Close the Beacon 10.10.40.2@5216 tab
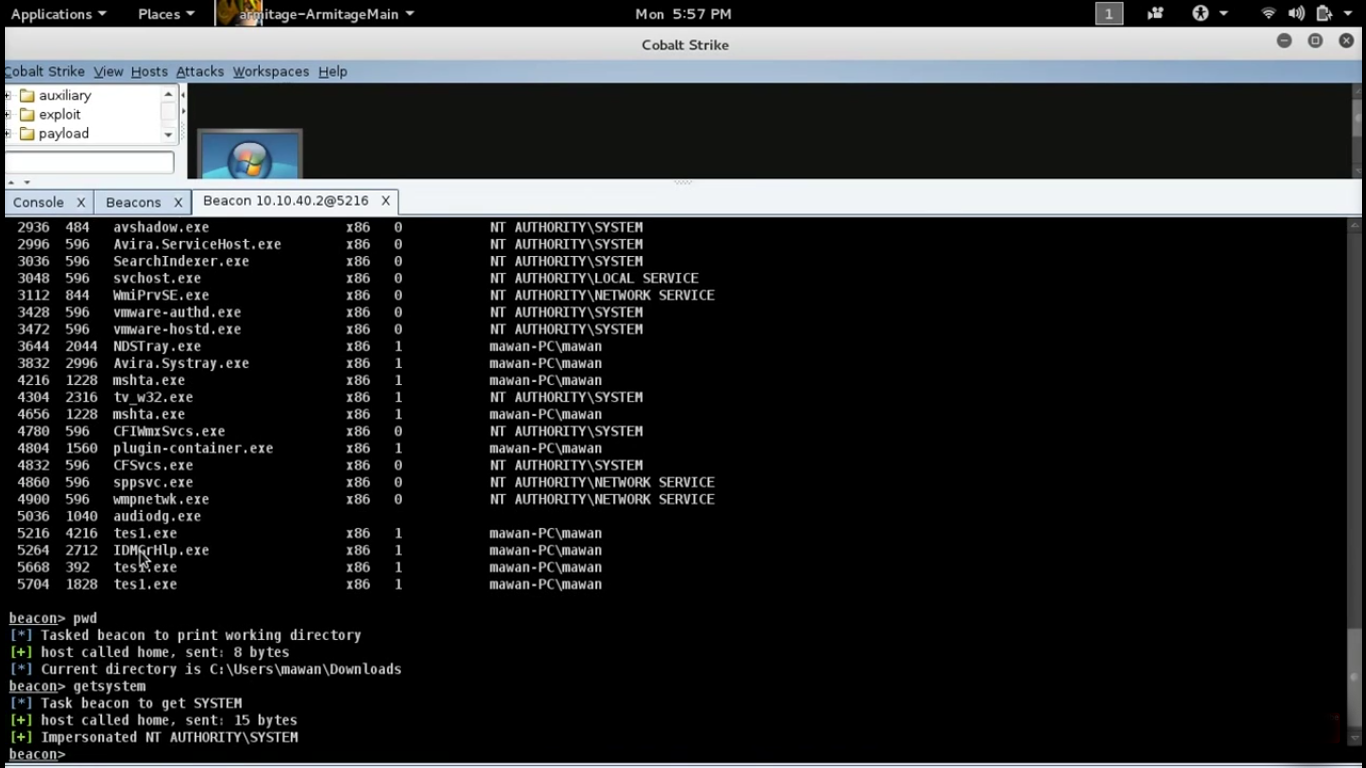Viewport: 1366px width, 768px height. pyautogui.click(x=385, y=201)
